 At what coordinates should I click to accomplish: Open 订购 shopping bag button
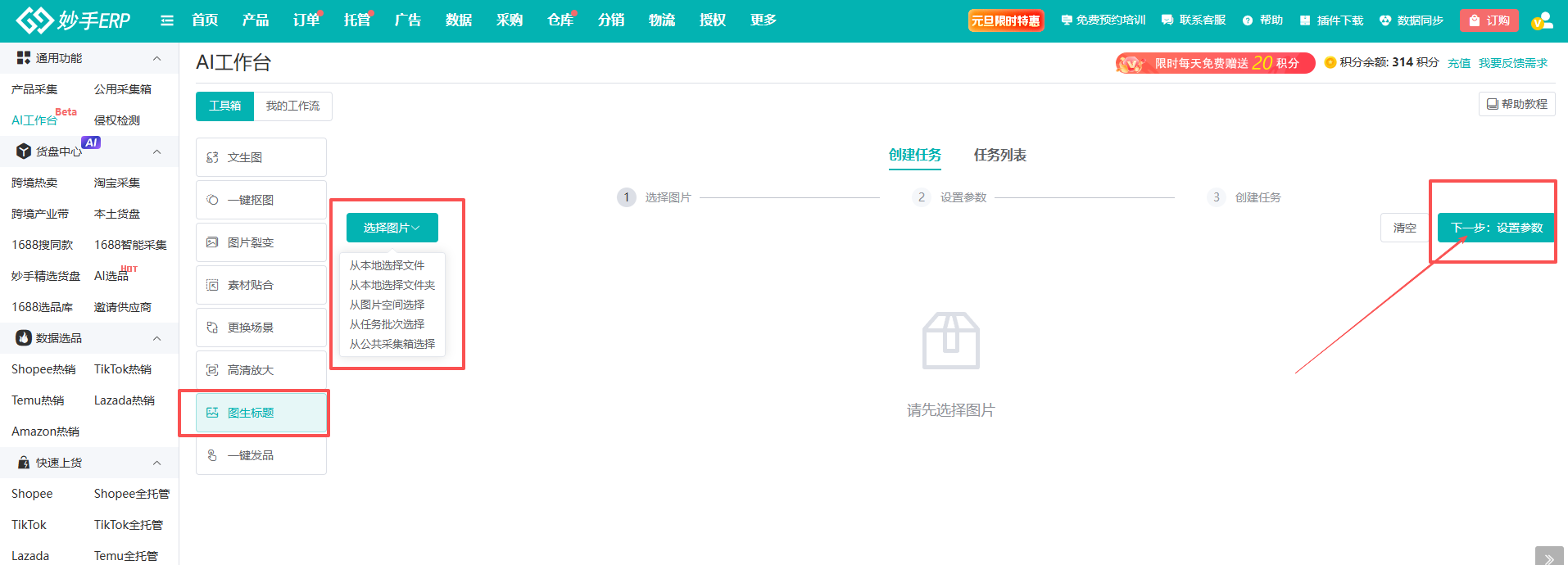(x=1489, y=20)
